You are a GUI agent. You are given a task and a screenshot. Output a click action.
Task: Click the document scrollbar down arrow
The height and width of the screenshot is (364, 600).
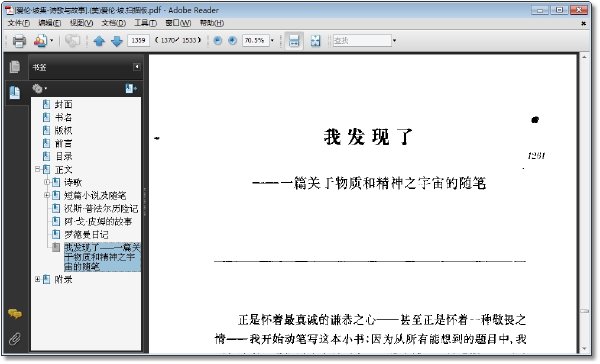[584, 349]
